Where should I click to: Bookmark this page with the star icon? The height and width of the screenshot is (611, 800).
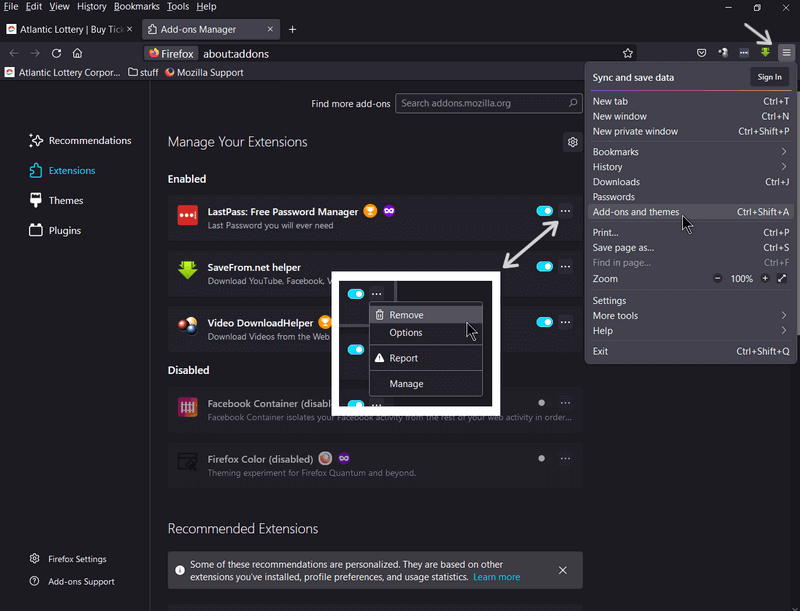coord(628,53)
